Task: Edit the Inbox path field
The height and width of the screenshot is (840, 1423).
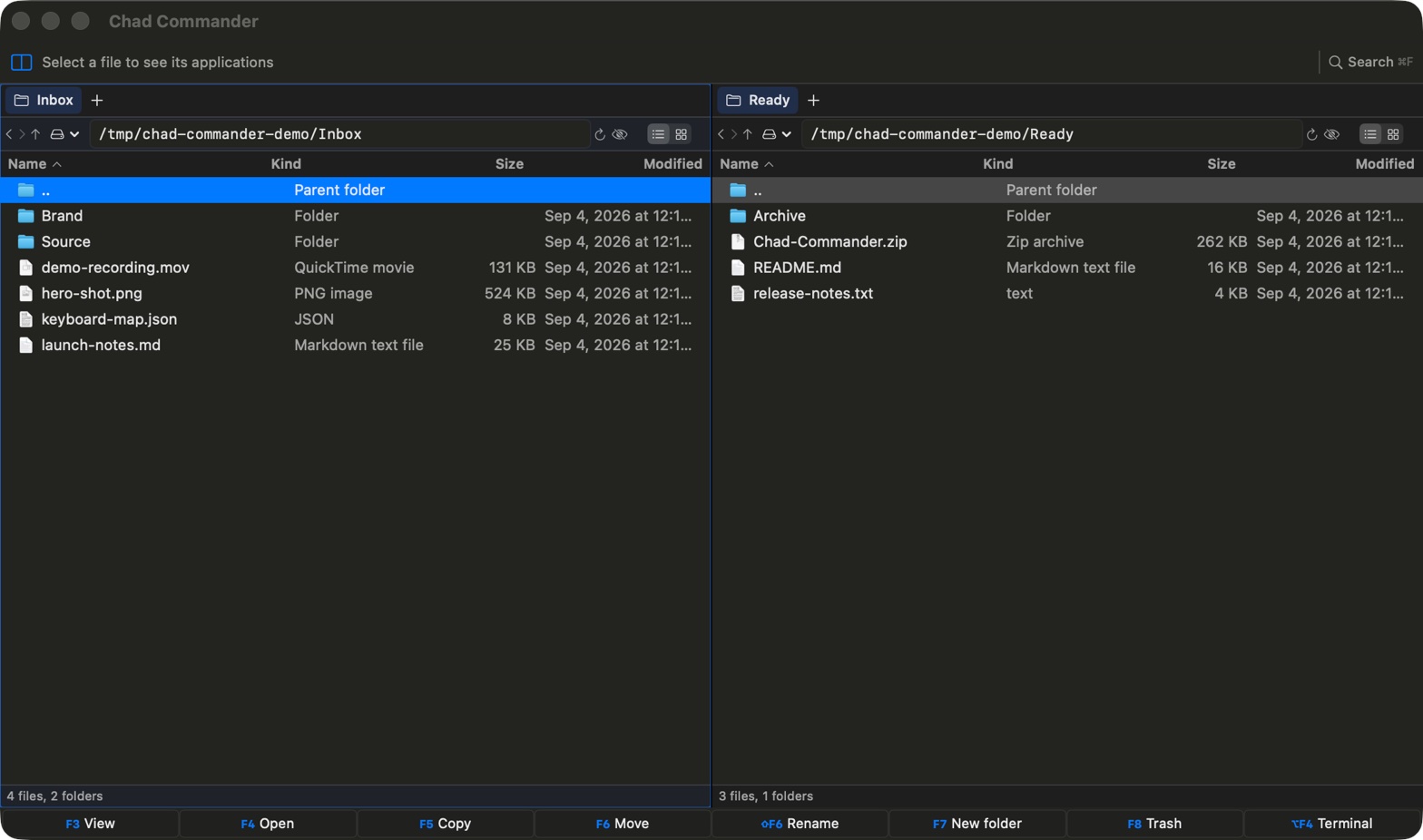Action: [339, 134]
